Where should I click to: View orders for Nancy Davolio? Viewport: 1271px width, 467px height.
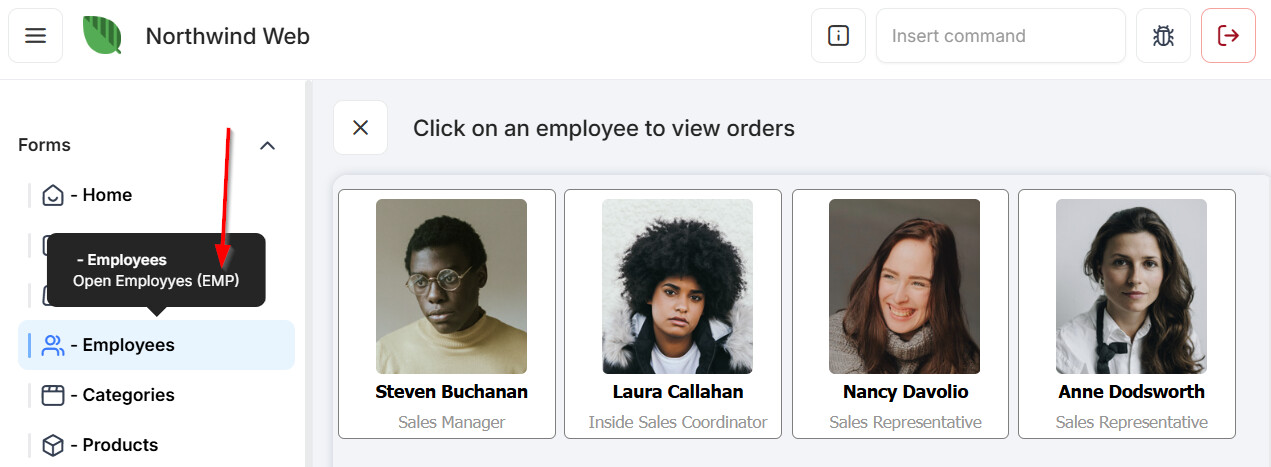[x=904, y=314]
